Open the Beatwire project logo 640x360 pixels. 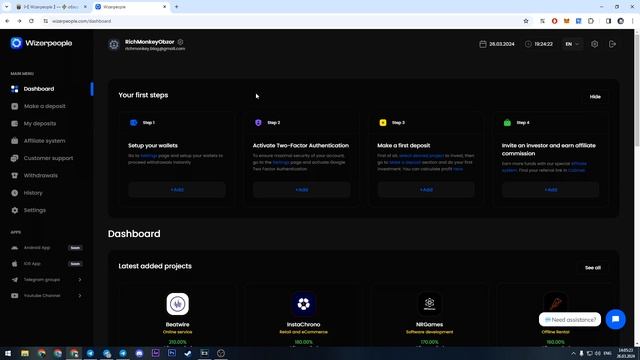tap(178, 304)
